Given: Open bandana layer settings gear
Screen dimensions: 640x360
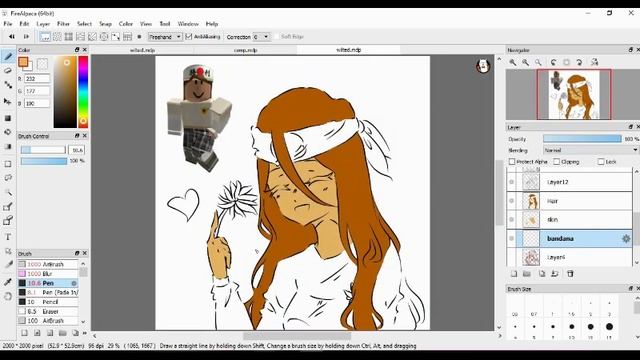Looking at the screenshot, I should click(626, 239).
